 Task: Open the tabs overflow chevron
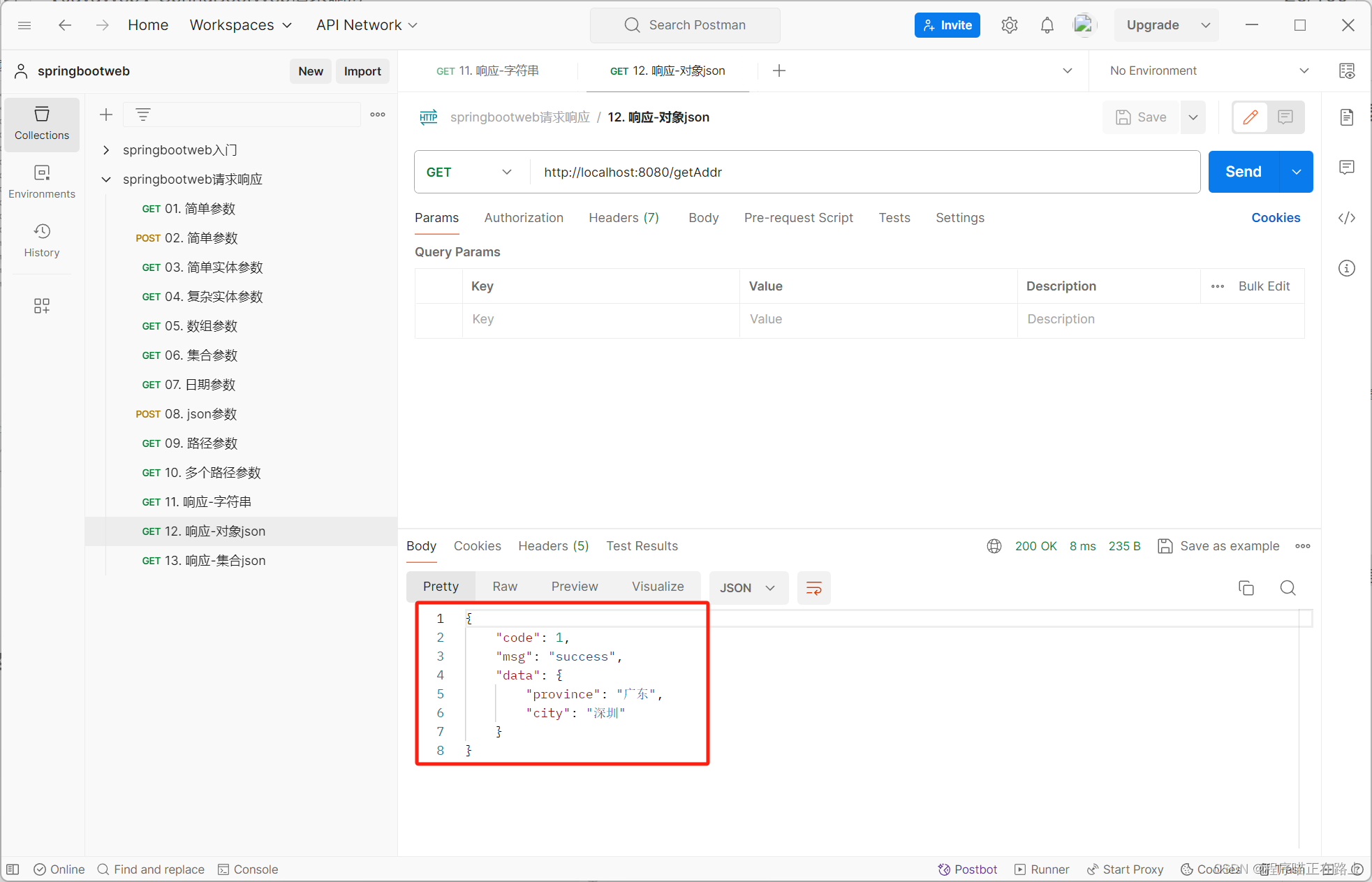click(x=1068, y=71)
